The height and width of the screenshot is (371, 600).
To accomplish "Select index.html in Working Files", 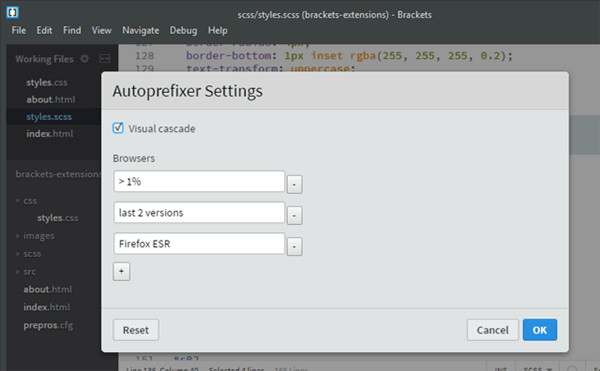I will [50, 133].
